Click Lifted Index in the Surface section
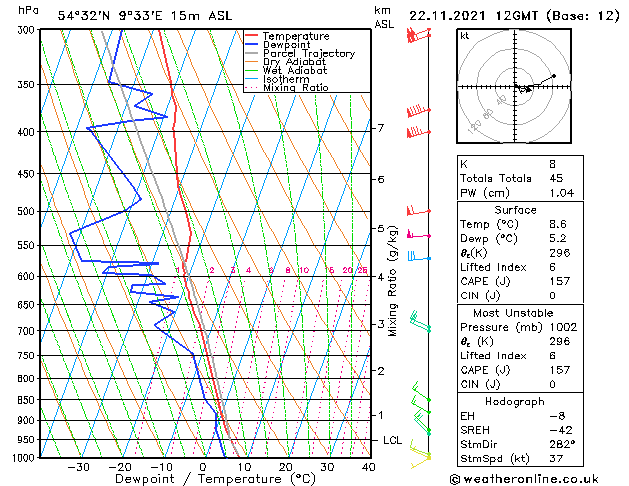This screenshot has width=629, height=486. point(493,267)
